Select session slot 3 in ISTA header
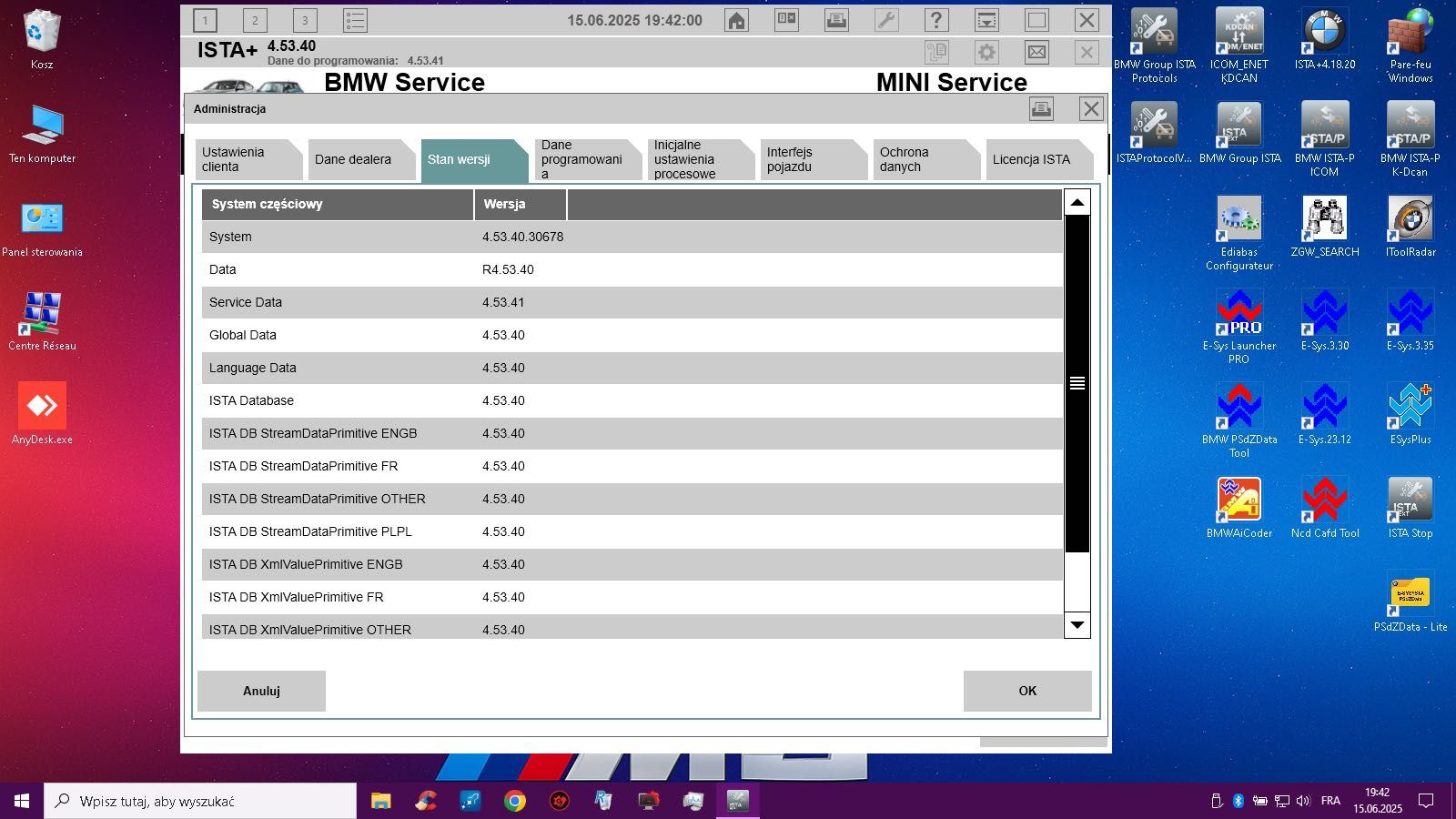 (305, 20)
